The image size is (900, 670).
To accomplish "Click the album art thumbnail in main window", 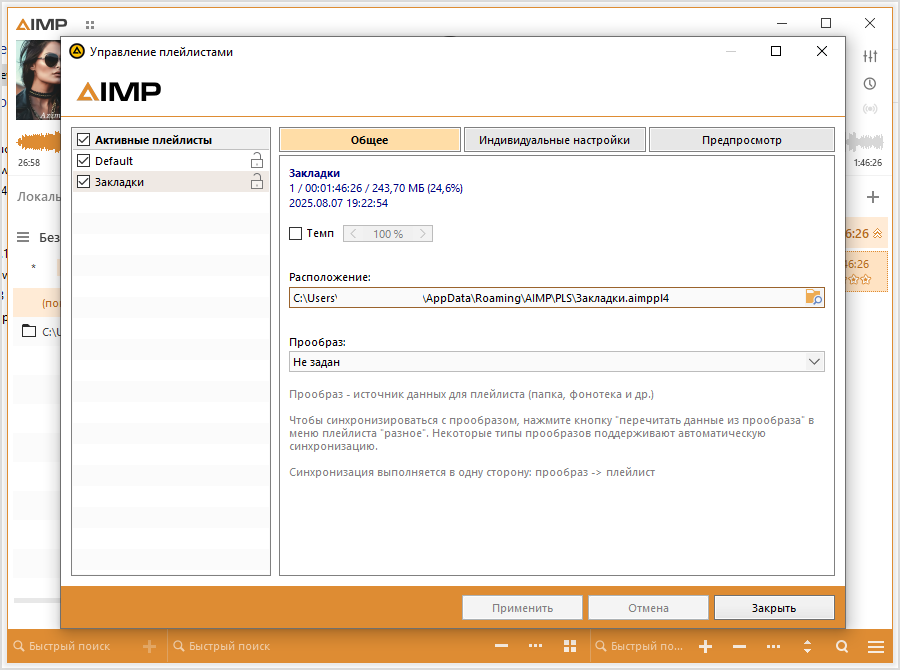I will [38, 80].
